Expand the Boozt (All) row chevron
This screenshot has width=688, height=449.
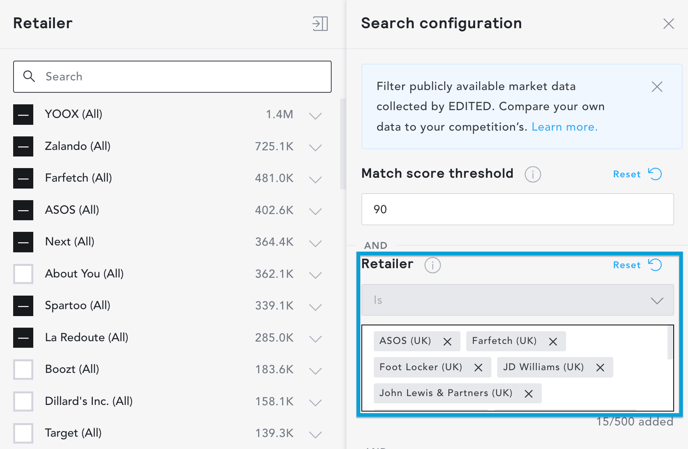pos(315,371)
